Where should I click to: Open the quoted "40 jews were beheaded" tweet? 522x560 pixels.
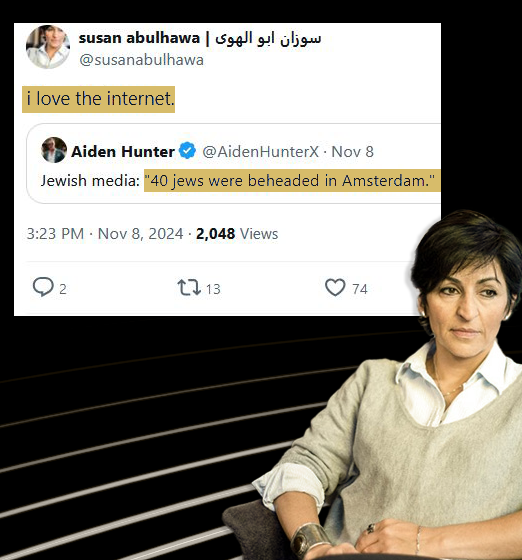coord(234,164)
